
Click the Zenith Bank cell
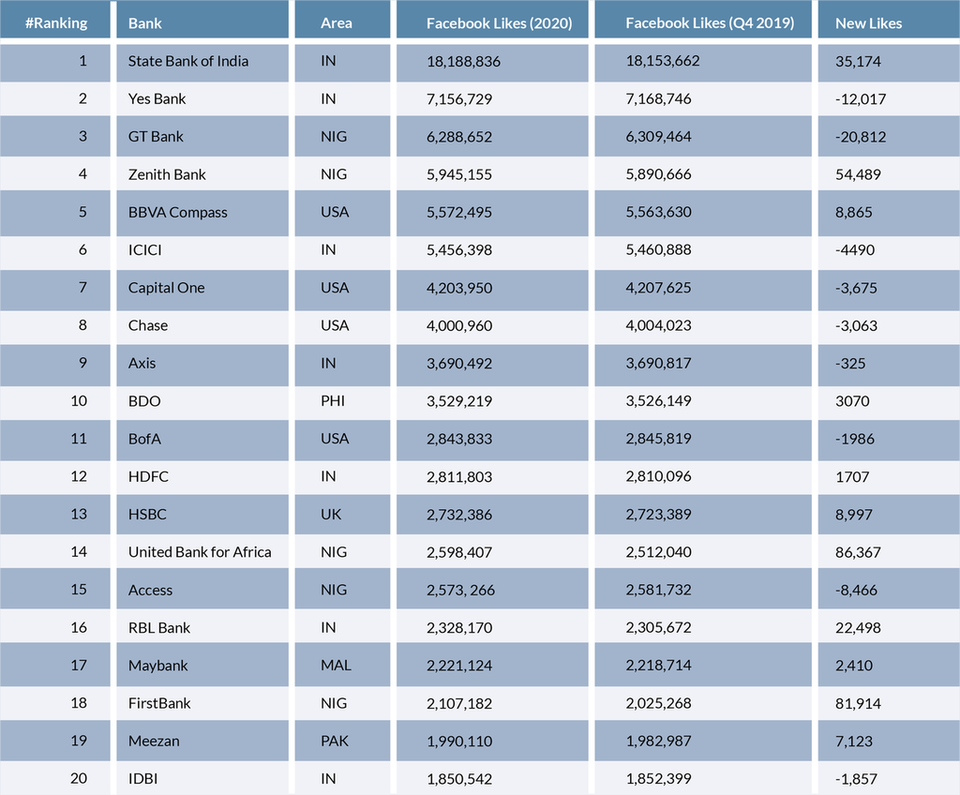167,175
